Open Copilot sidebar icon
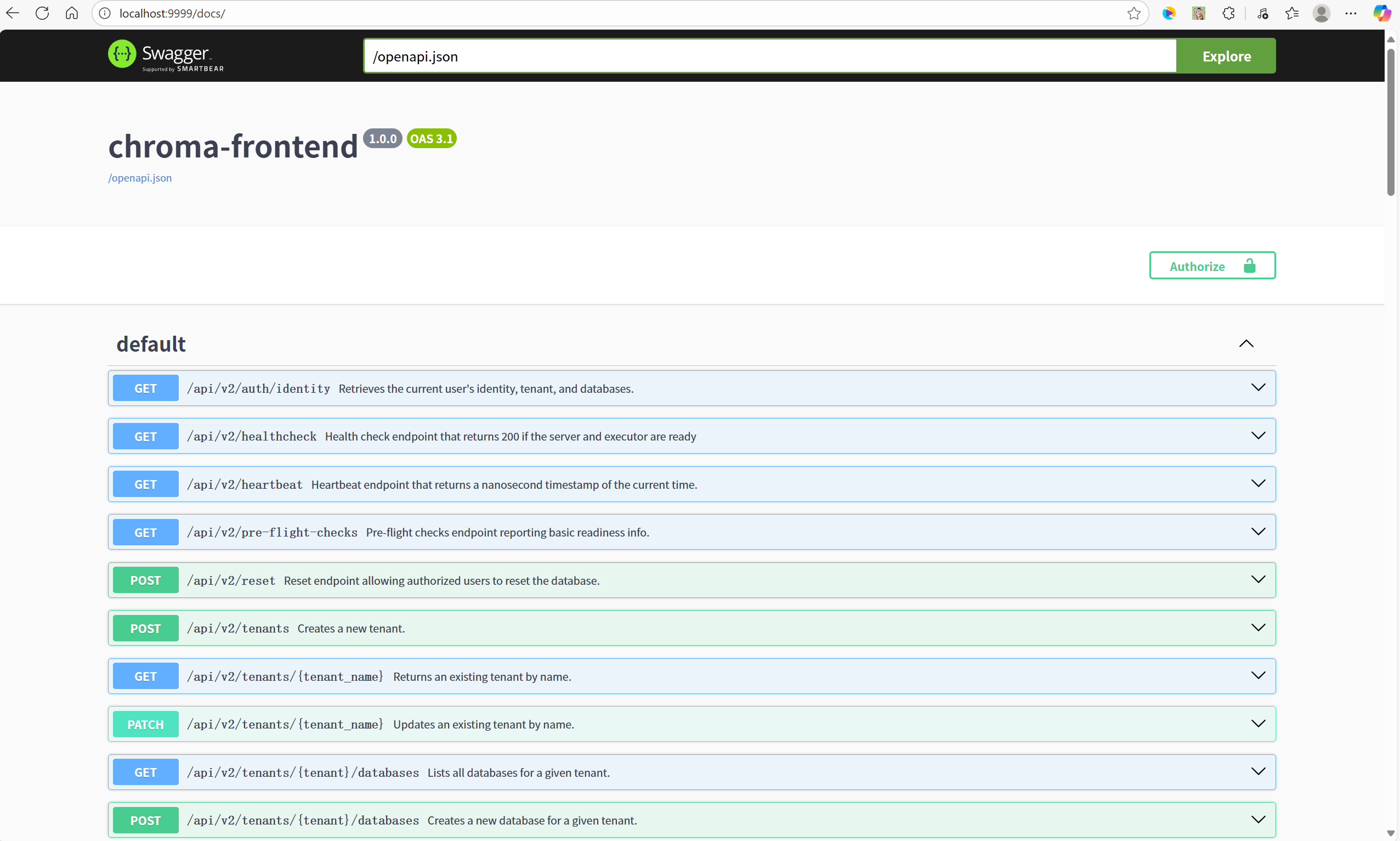Image resolution: width=1400 pixels, height=841 pixels. point(1381,13)
